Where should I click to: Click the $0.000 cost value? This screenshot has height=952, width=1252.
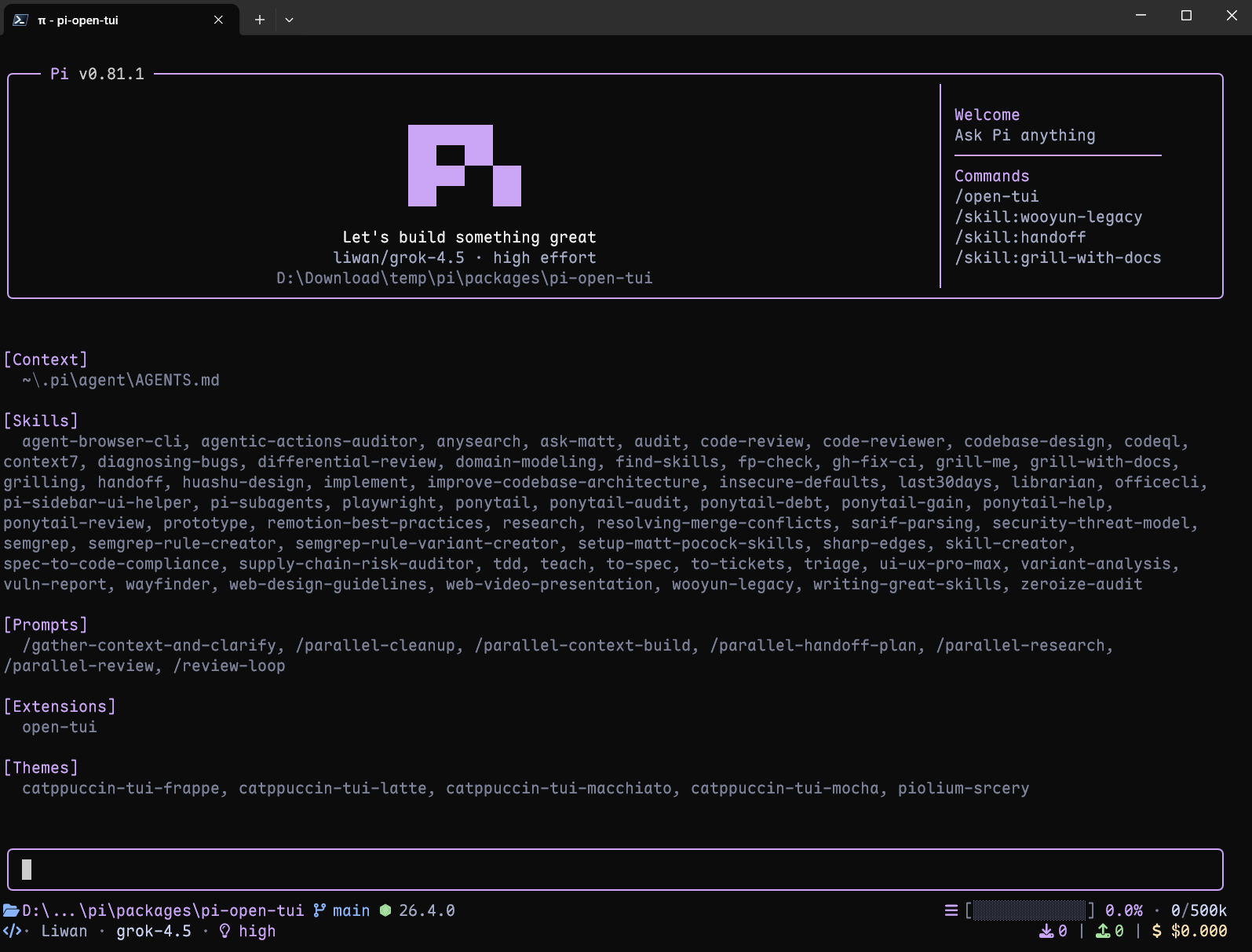(x=1199, y=931)
